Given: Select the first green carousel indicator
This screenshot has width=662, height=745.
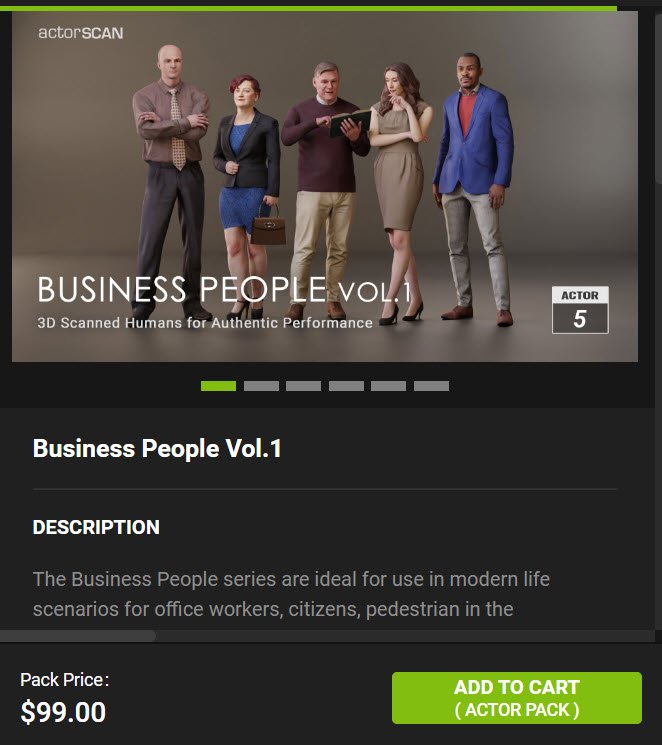Looking at the screenshot, I should [x=219, y=386].
